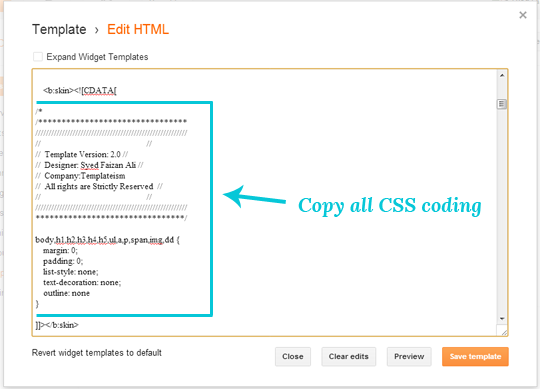The height and width of the screenshot is (389, 540).
Task: Click Clear edits button
Action: click(349, 357)
